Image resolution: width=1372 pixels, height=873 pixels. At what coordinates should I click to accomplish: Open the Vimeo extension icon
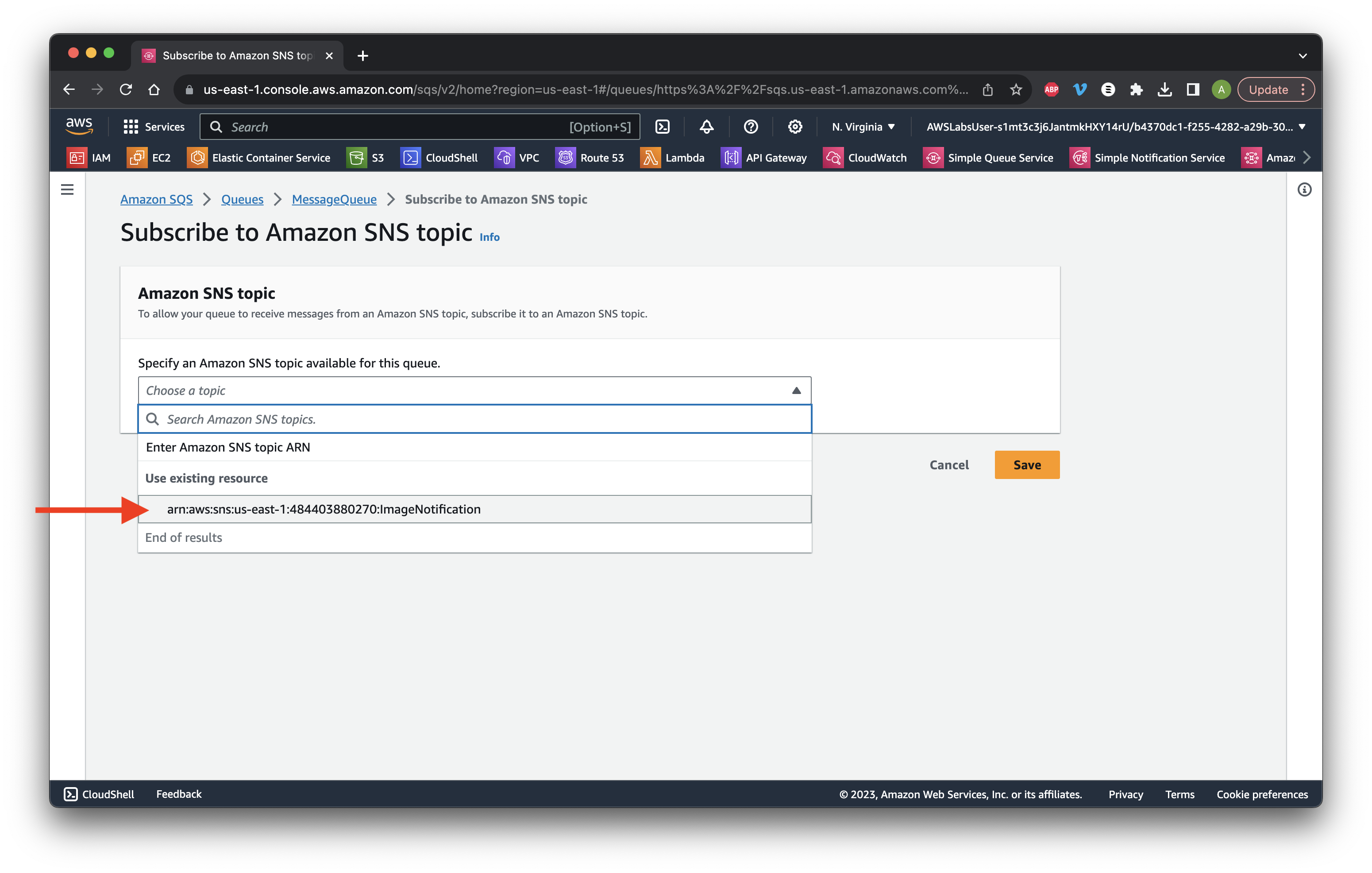click(x=1080, y=89)
